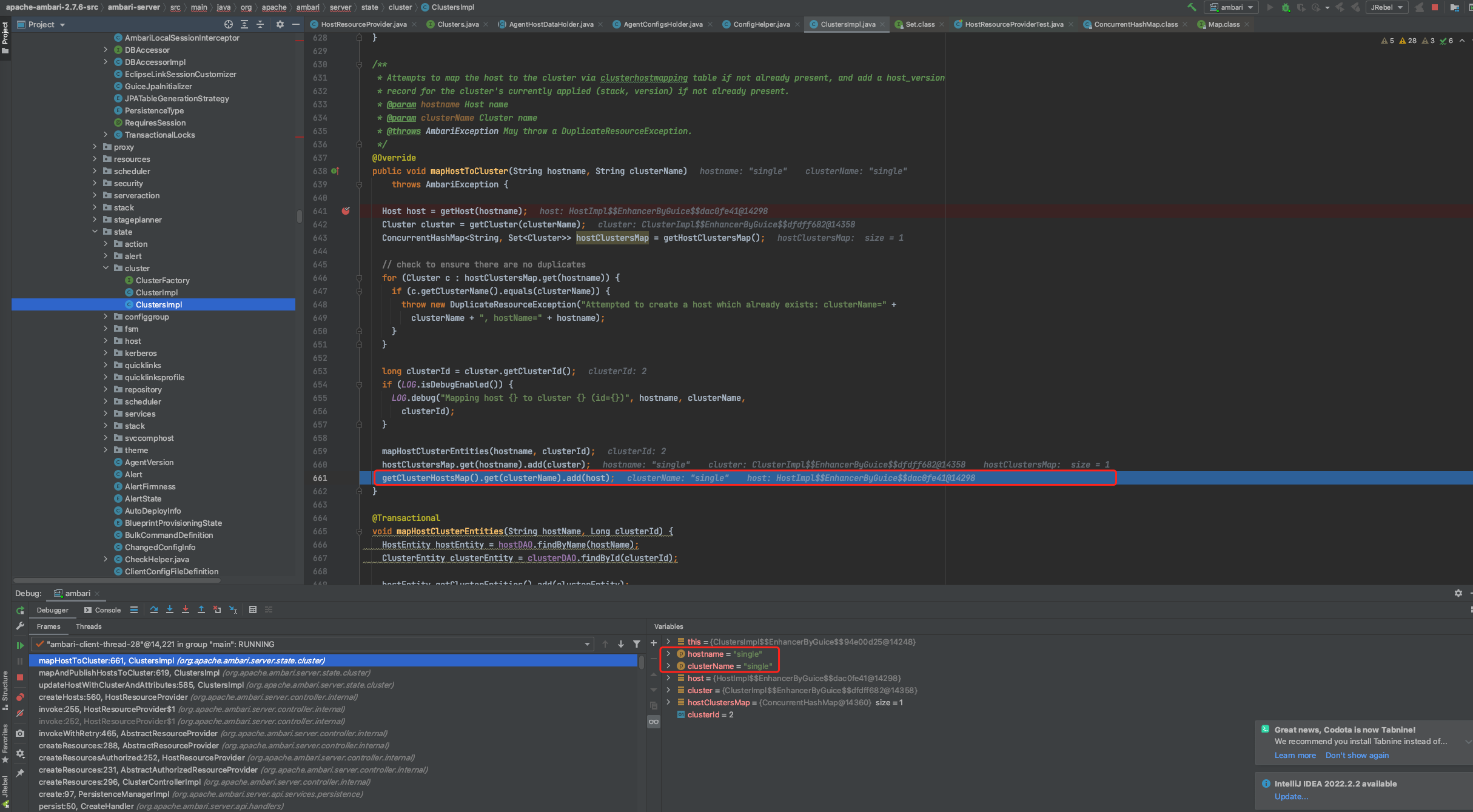Viewport: 1473px width, 812px height.
Task: Stop the debug session with the red square
Action: (20, 677)
